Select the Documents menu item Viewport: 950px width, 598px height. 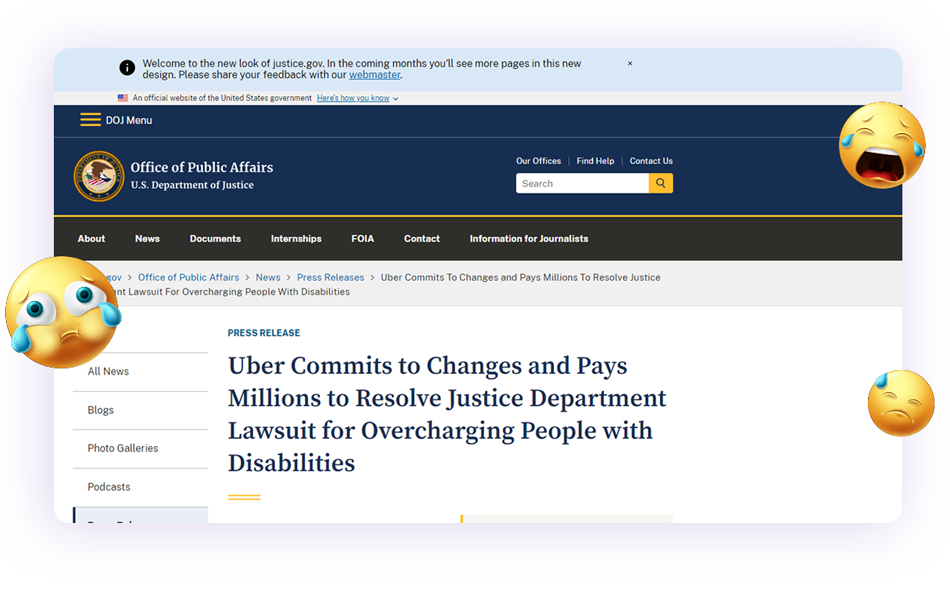pos(215,239)
